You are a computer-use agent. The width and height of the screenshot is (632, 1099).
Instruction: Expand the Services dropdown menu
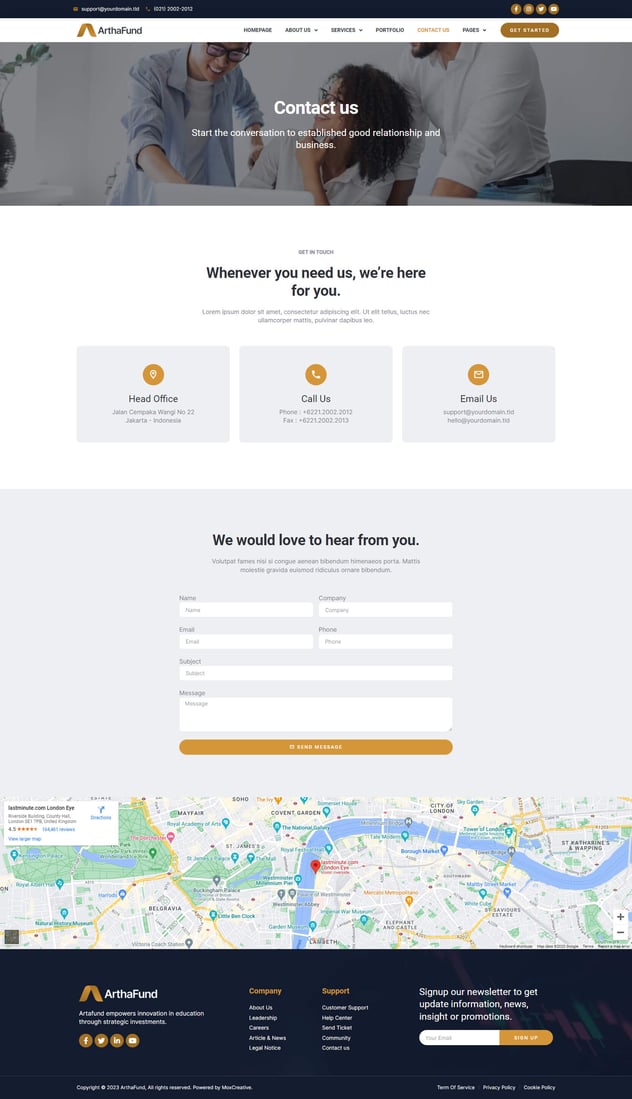pos(347,30)
